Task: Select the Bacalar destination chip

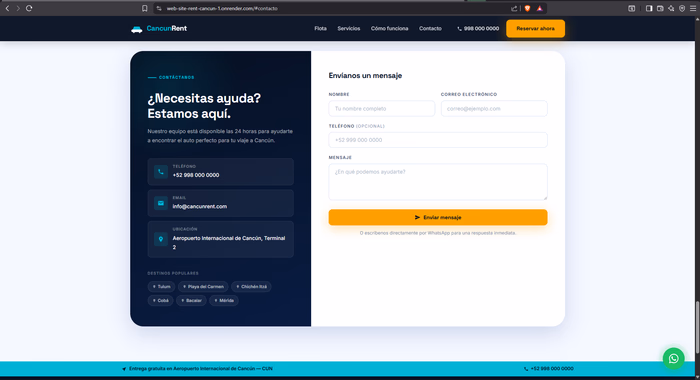Action: (x=191, y=301)
